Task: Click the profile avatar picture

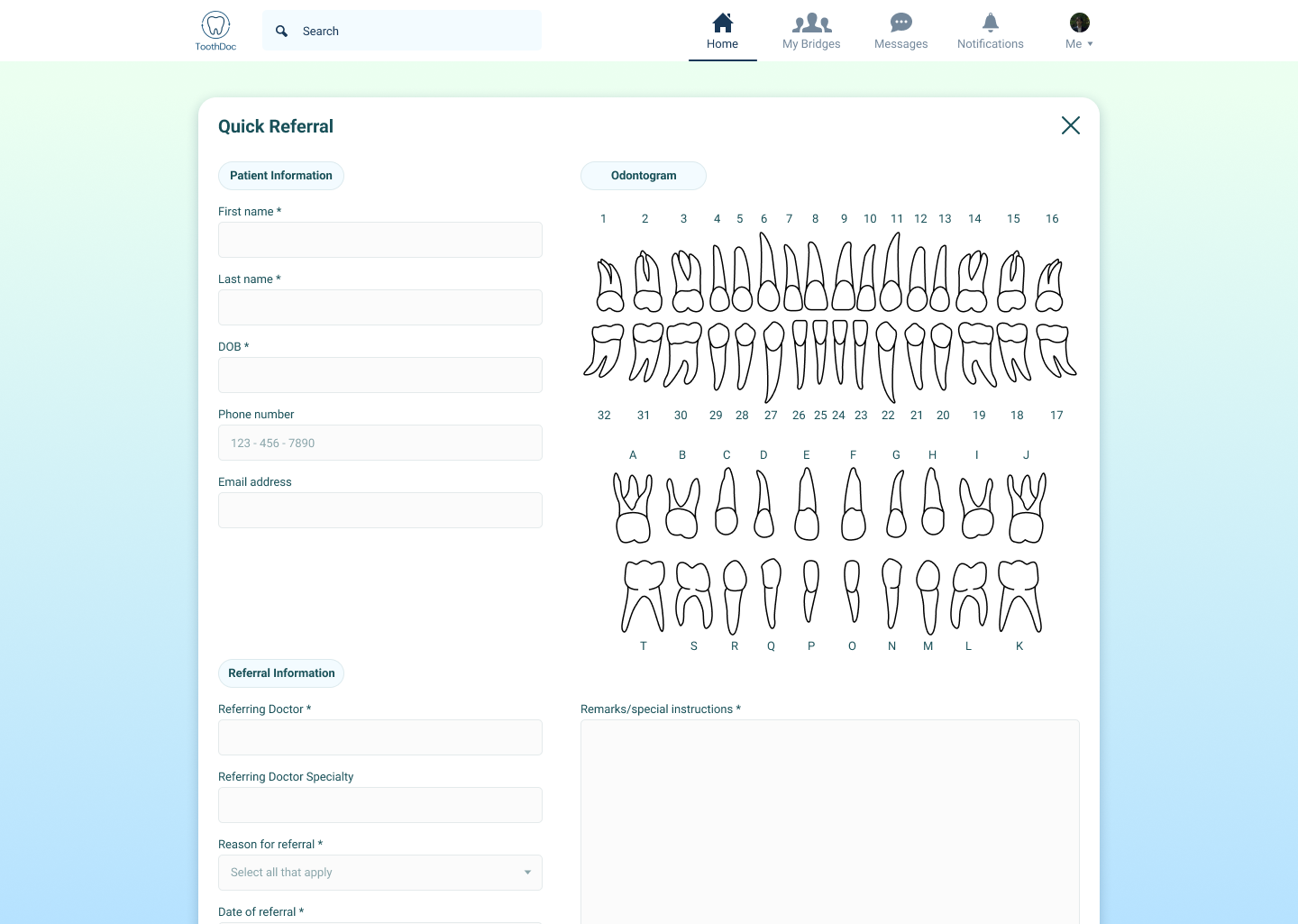Action: (1080, 23)
